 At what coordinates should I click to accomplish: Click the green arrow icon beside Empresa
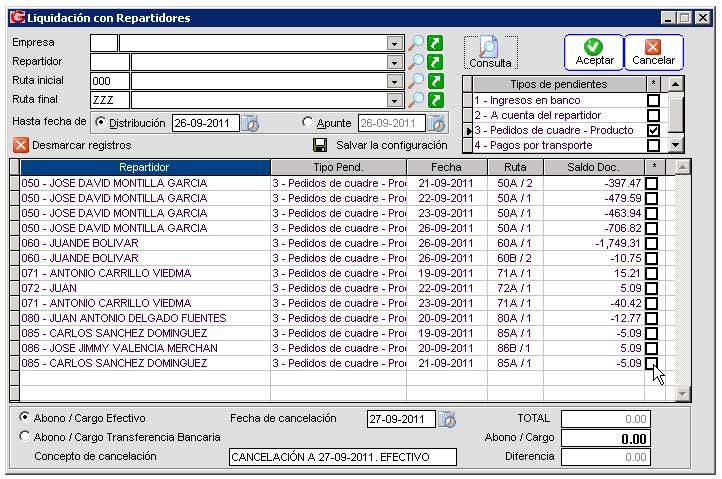coord(435,43)
